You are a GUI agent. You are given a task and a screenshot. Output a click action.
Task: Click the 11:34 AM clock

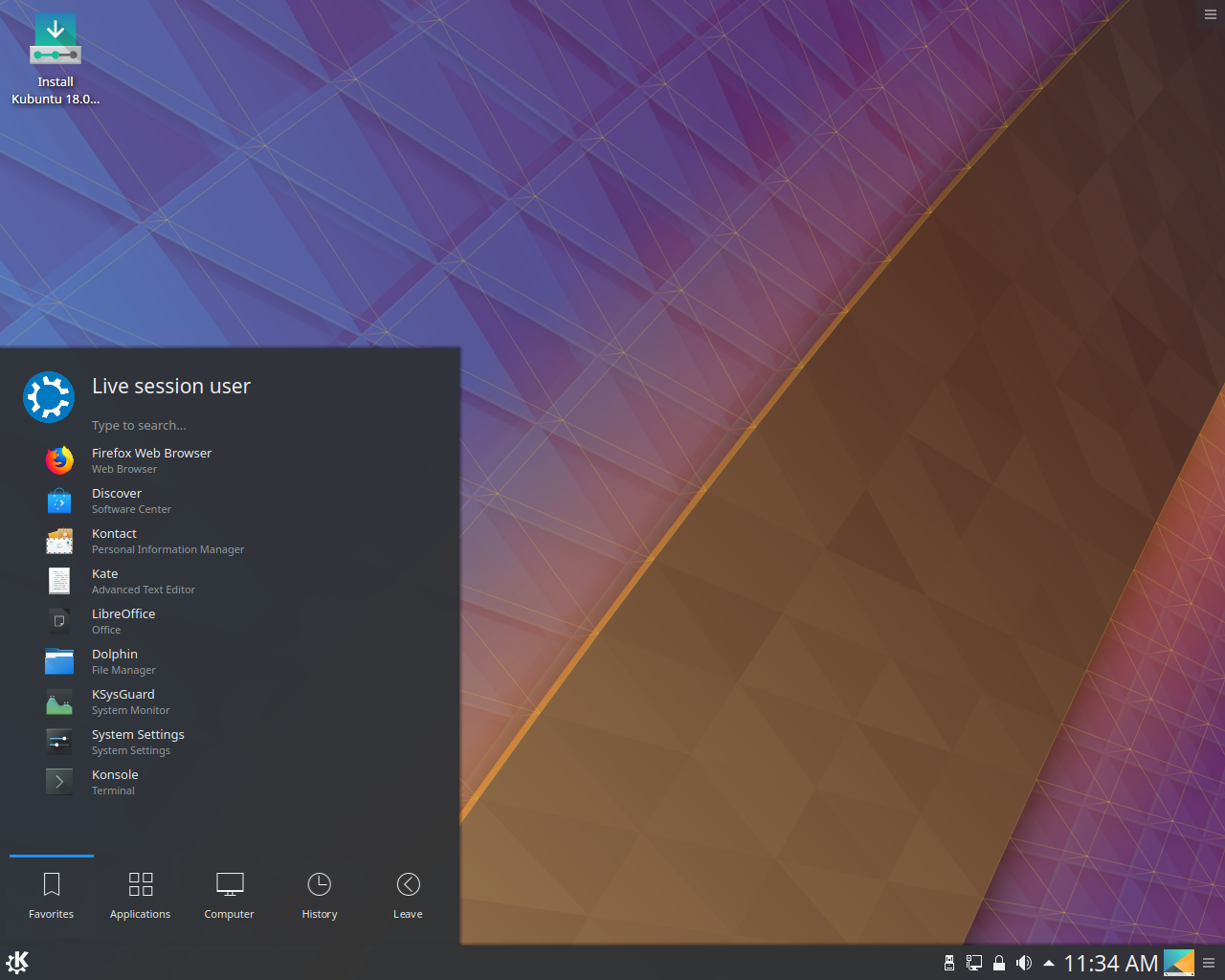click(x=1111, y=963)
